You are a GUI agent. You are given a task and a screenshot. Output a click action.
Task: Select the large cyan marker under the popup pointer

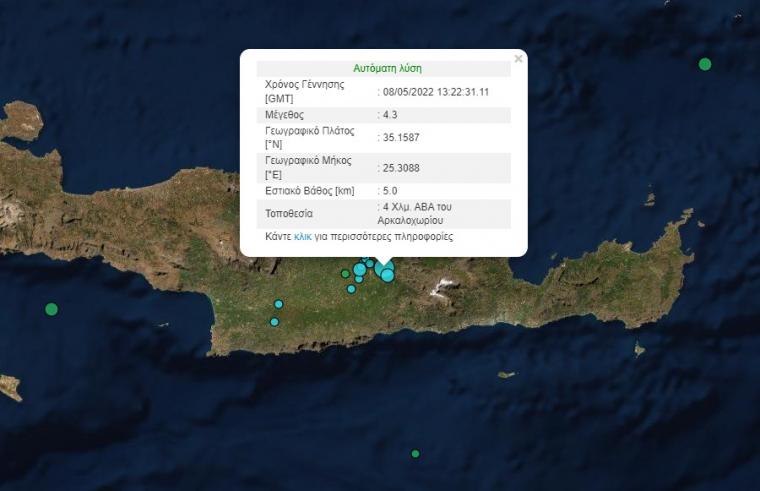pos(387,275)
